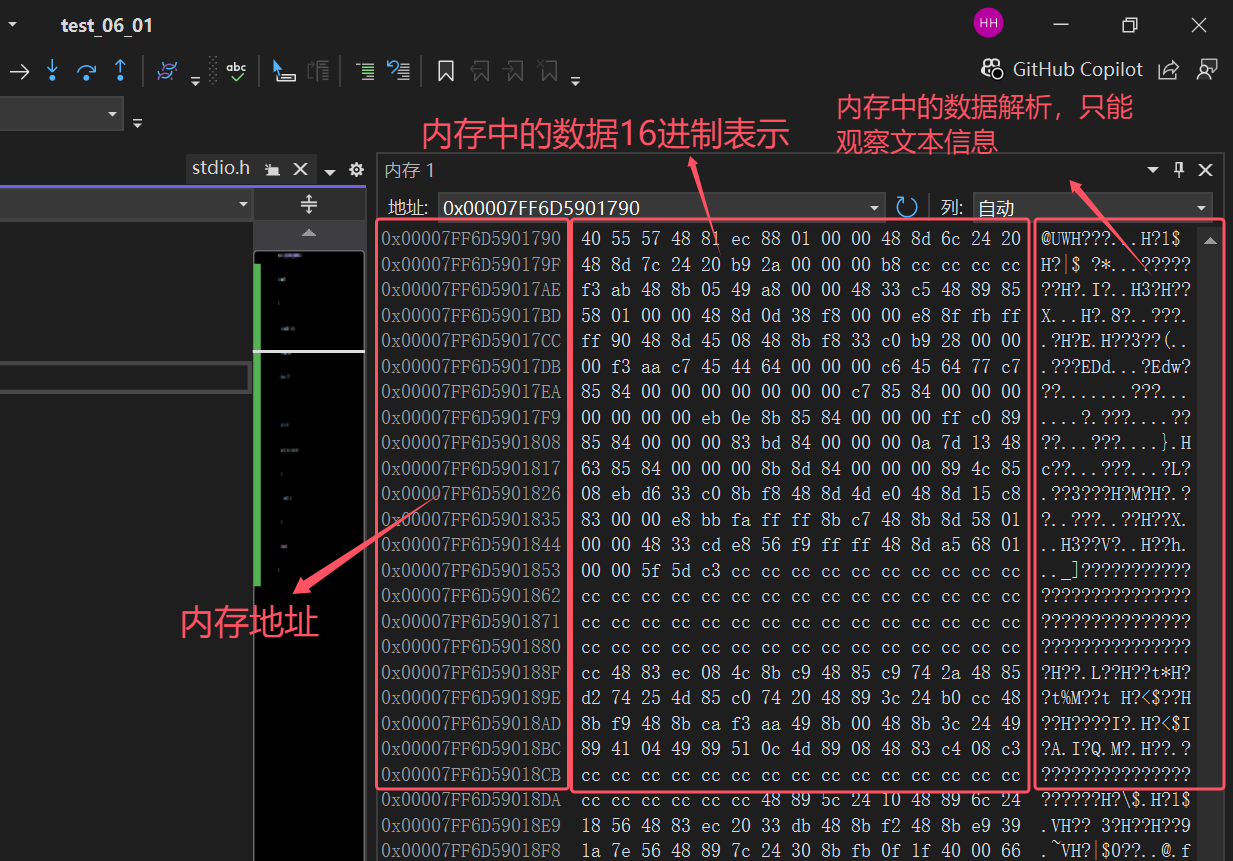Click the Step Over curved-arrow icon

[x=86, y=70]
